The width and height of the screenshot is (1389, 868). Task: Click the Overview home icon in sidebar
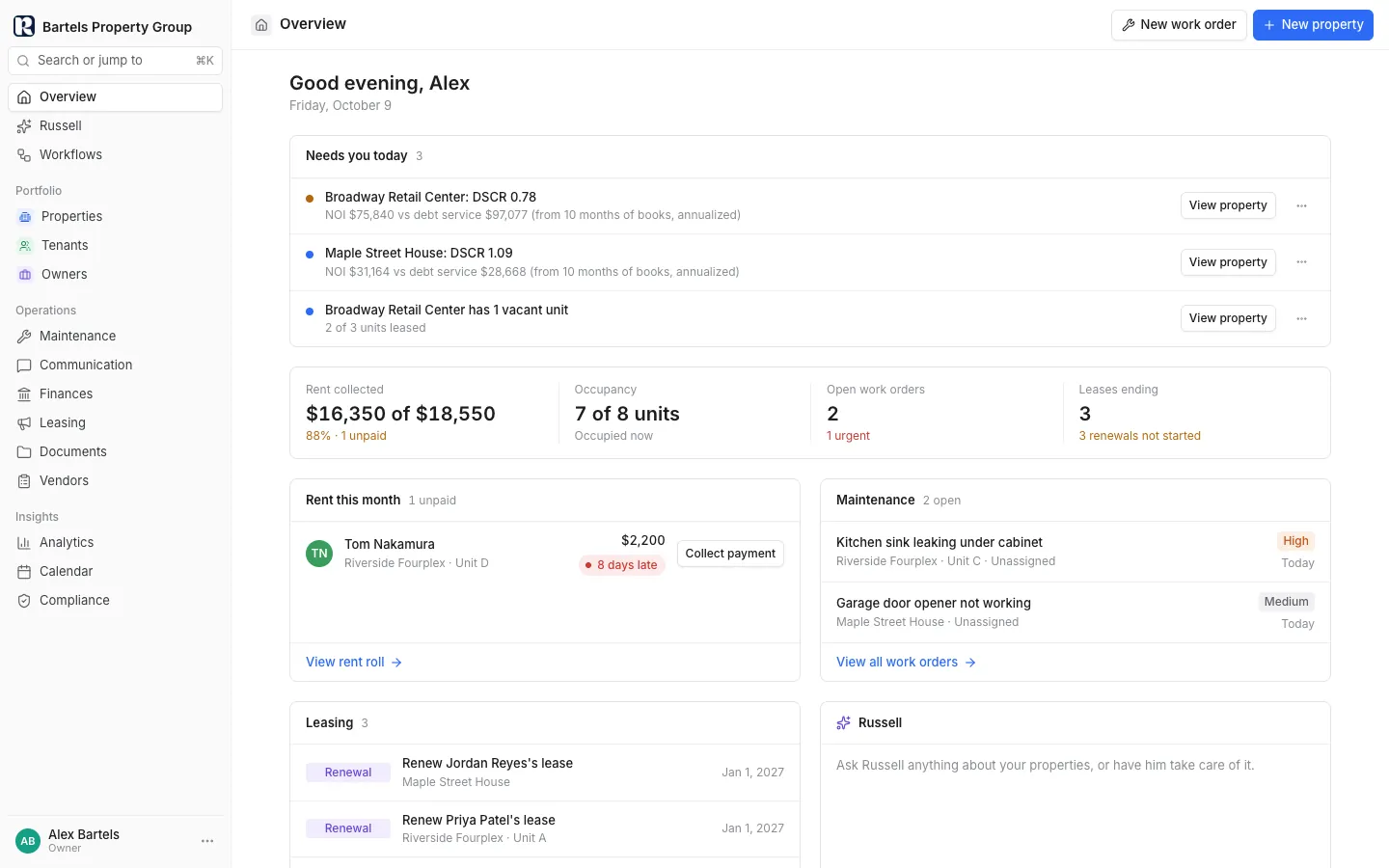(x=24, y=97)
